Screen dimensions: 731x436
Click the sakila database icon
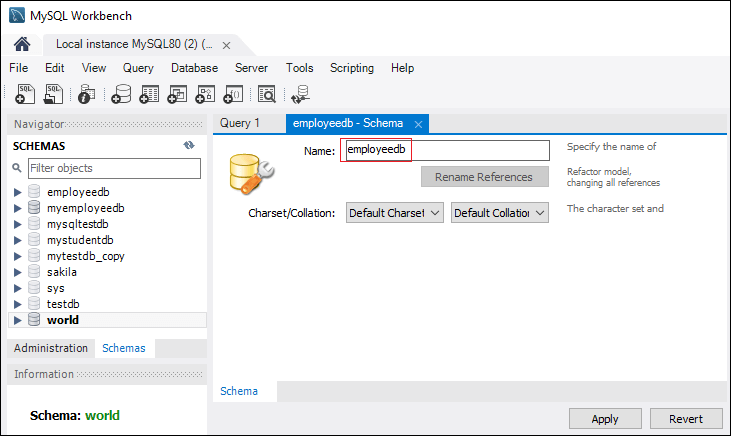(34, 272)
